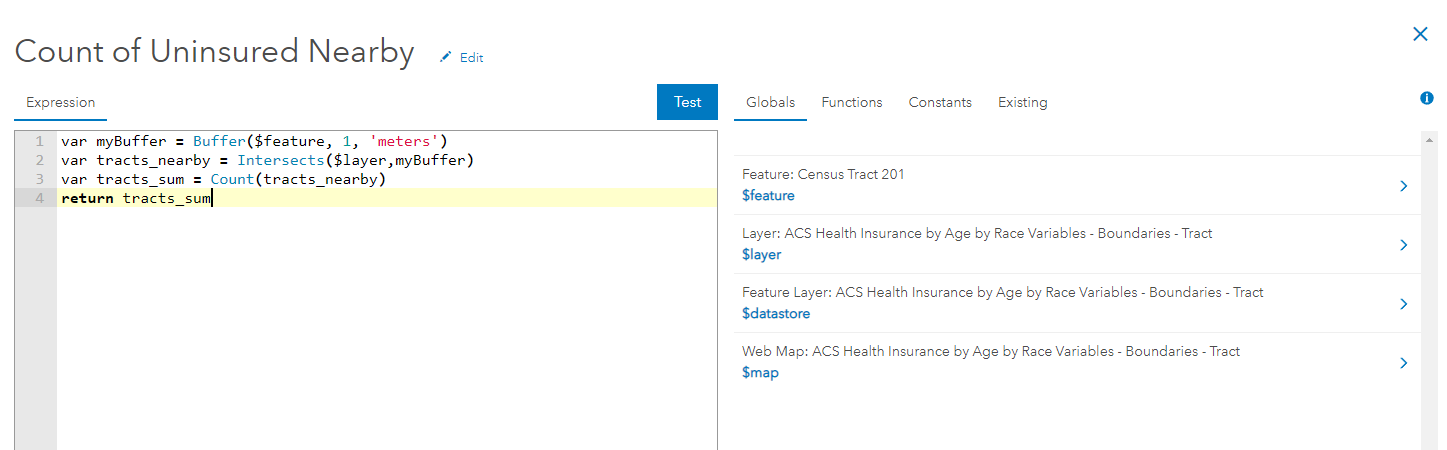Expand the $datastore chevron arrow
Viewport: 1447px width, 450px height.
(x=1404, y=304)
